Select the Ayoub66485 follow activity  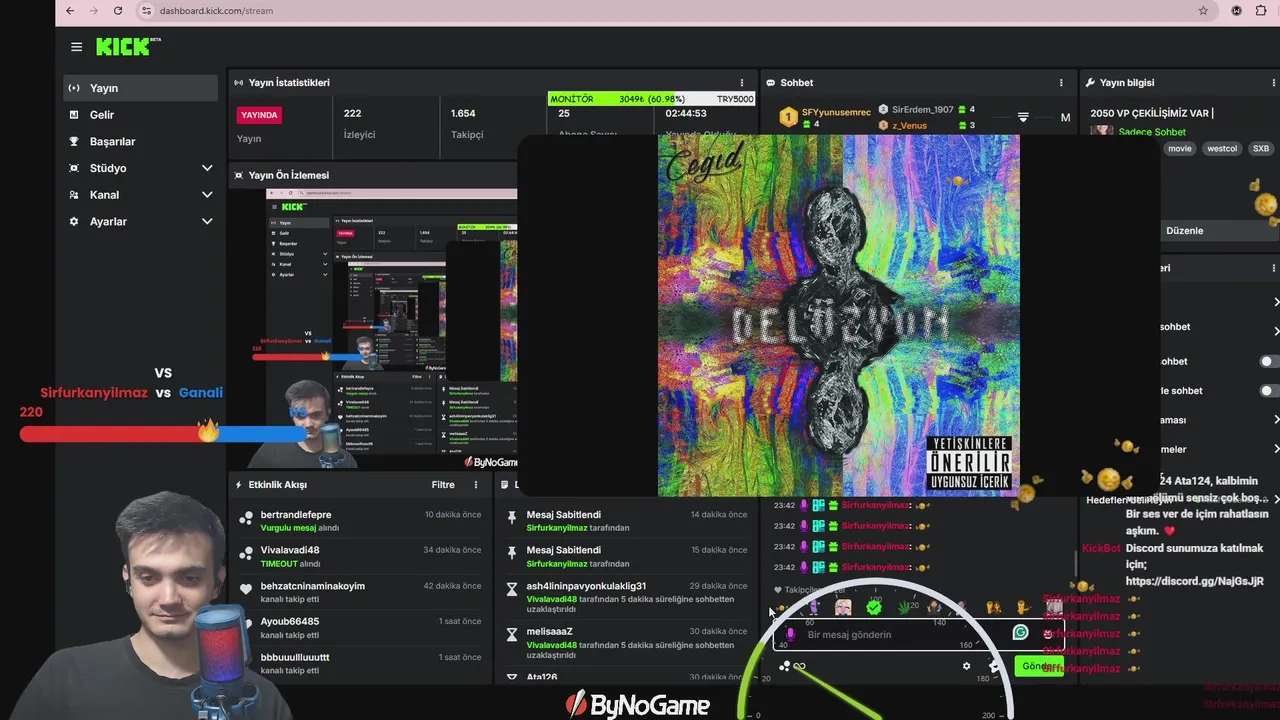(359, 628)
